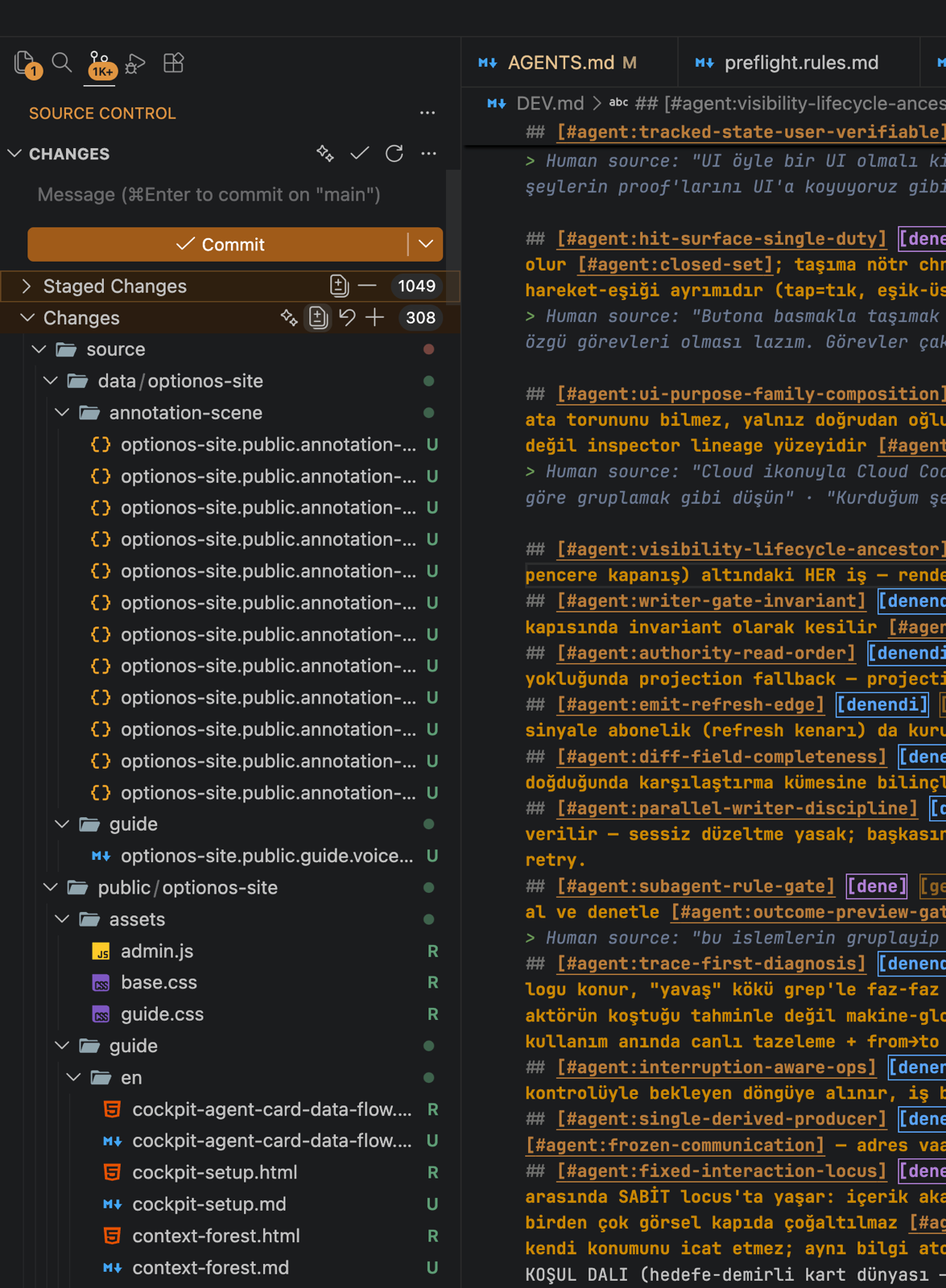Open optionos-site.public.guide.voice markdown file
The height and width of the screenshot is (1288, 946).
(x=266, y=856)
